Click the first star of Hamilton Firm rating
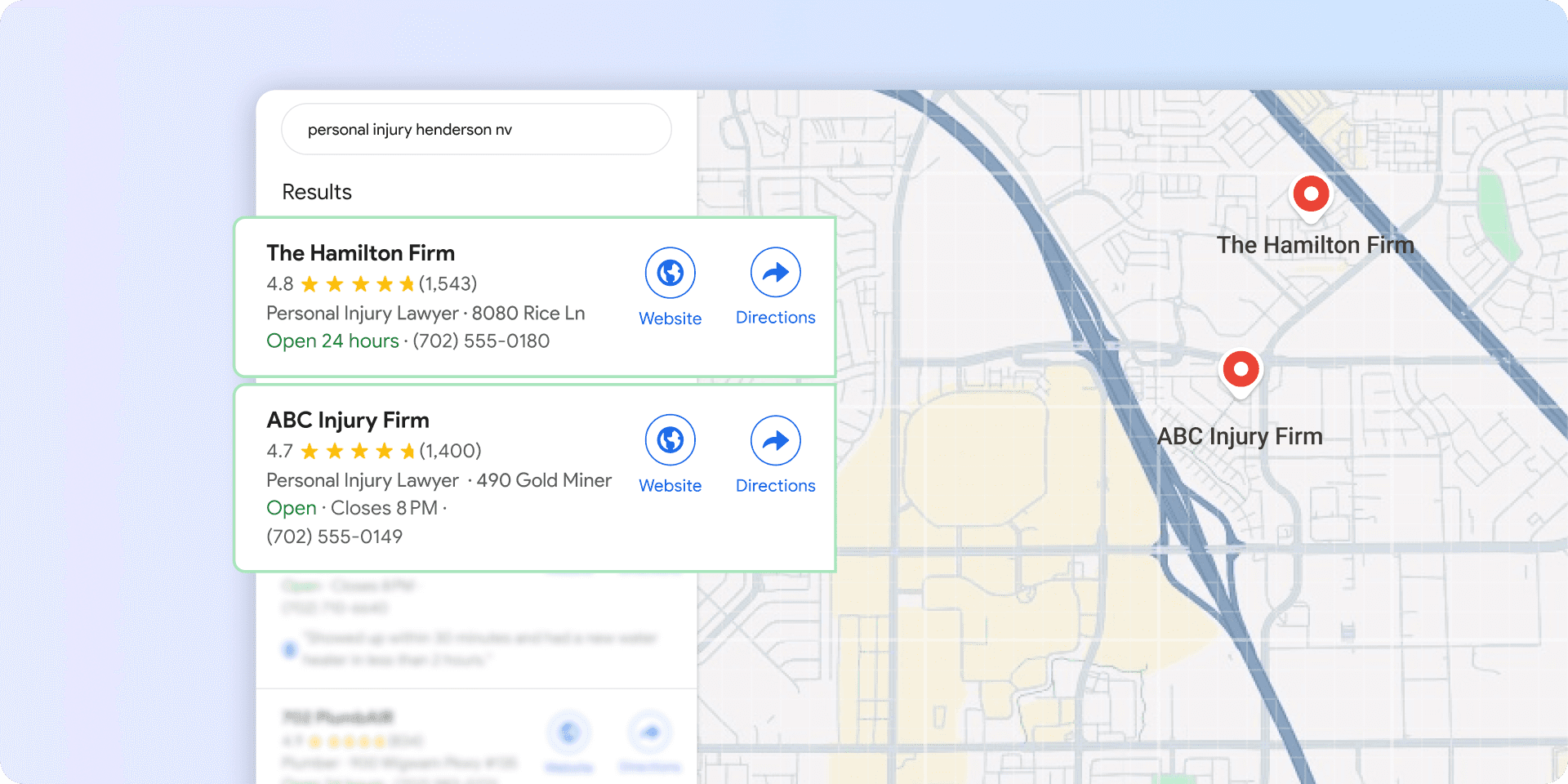 coord(311,283)
